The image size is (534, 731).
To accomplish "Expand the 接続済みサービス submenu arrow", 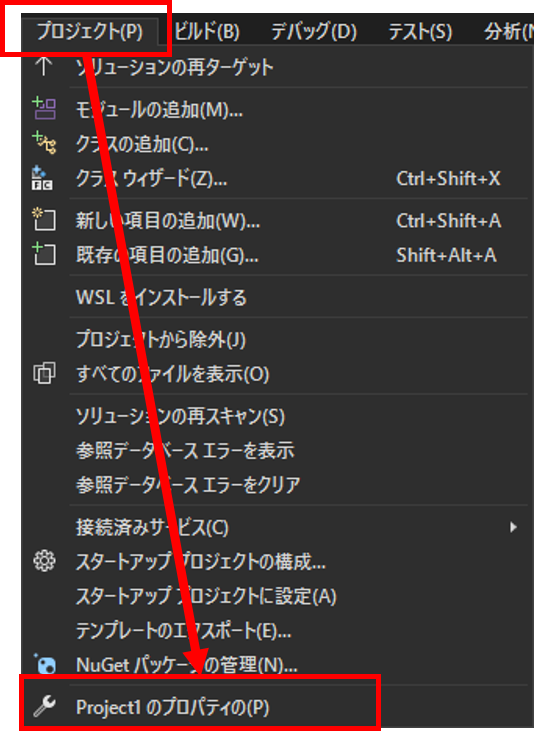I will click(513, 527).
